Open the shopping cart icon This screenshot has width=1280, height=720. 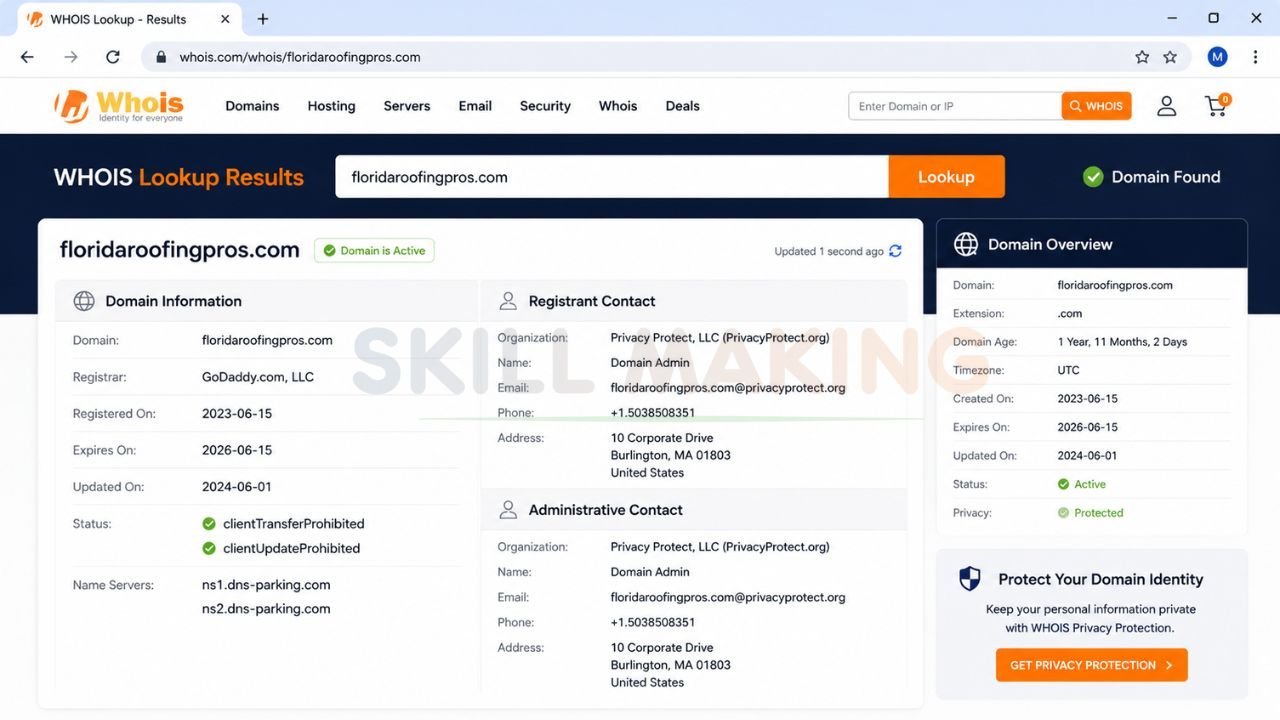click(1217, 105)
